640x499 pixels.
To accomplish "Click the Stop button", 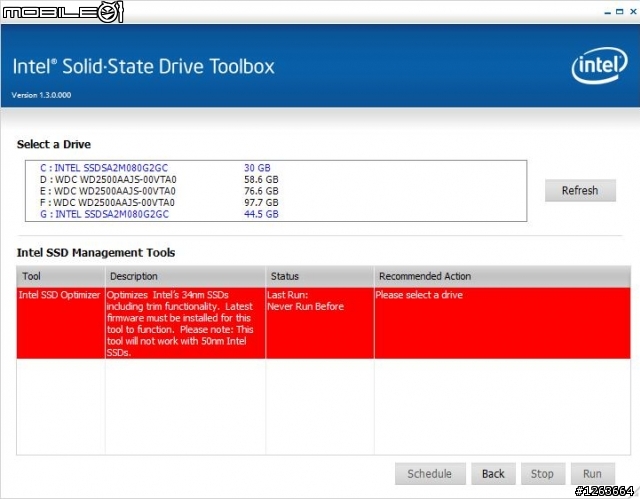I will (x=542, y=474).
